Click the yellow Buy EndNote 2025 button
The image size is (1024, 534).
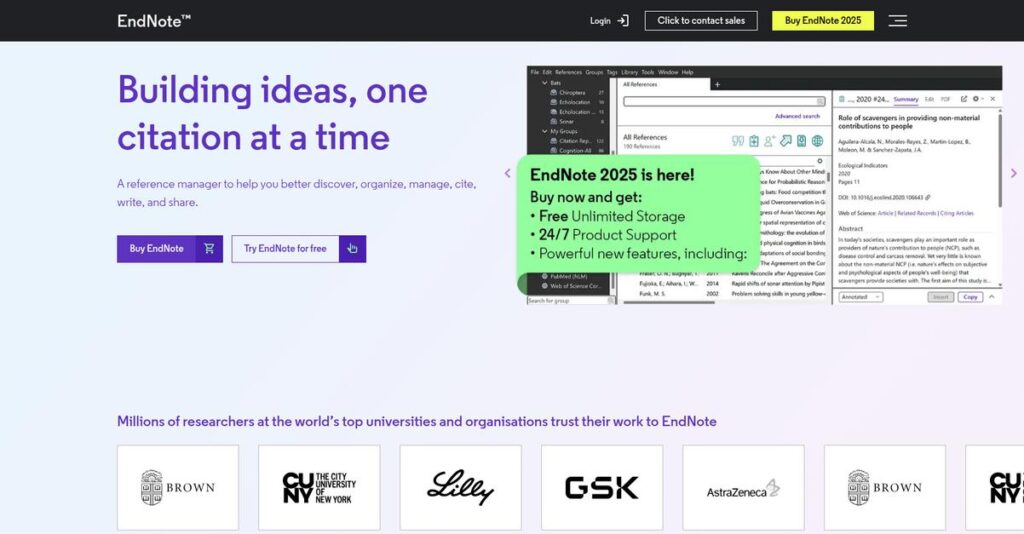point(823,21)
